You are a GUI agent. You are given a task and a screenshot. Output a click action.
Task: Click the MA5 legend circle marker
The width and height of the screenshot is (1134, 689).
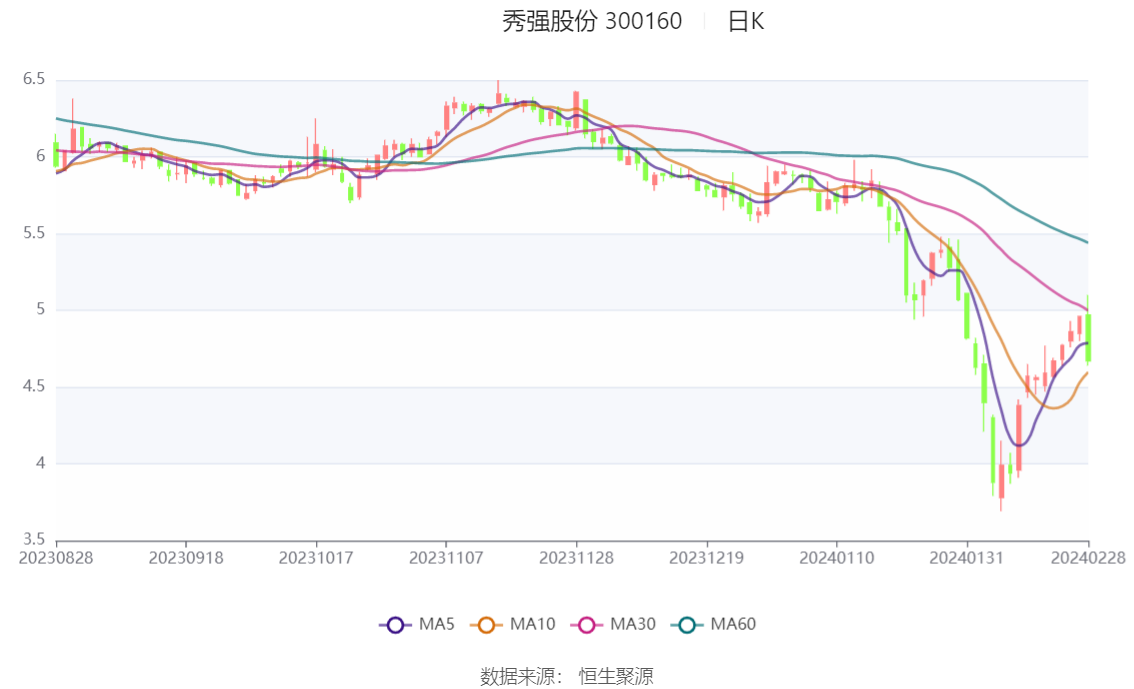point(395,625)
